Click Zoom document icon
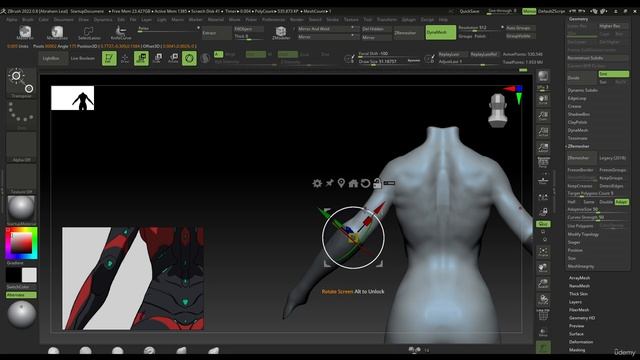This screenshot has height=360, width=640. tap(543, 116)
